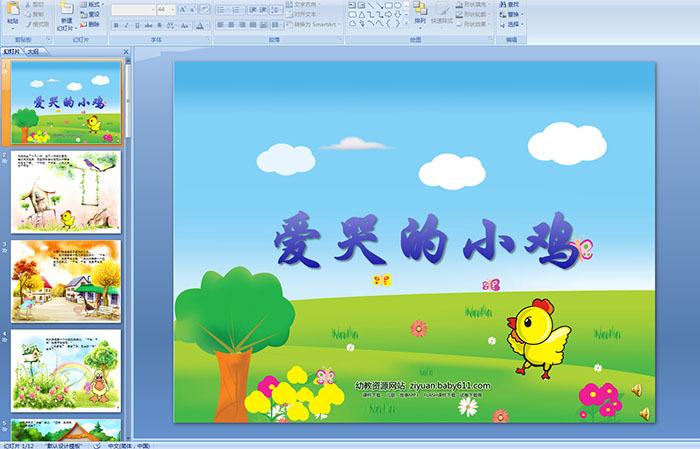This screenshot has height=449, width=700.
Task: Click the upper speaker sound icon on slide
Action: point(637,390)
